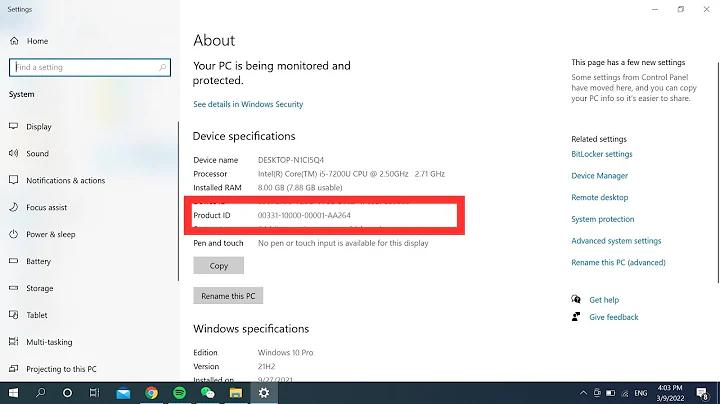Image resolution: width=720 pixels, height=404 pixels.
Task: Click the Settings gear in taskbar
Action: (264, 393)
